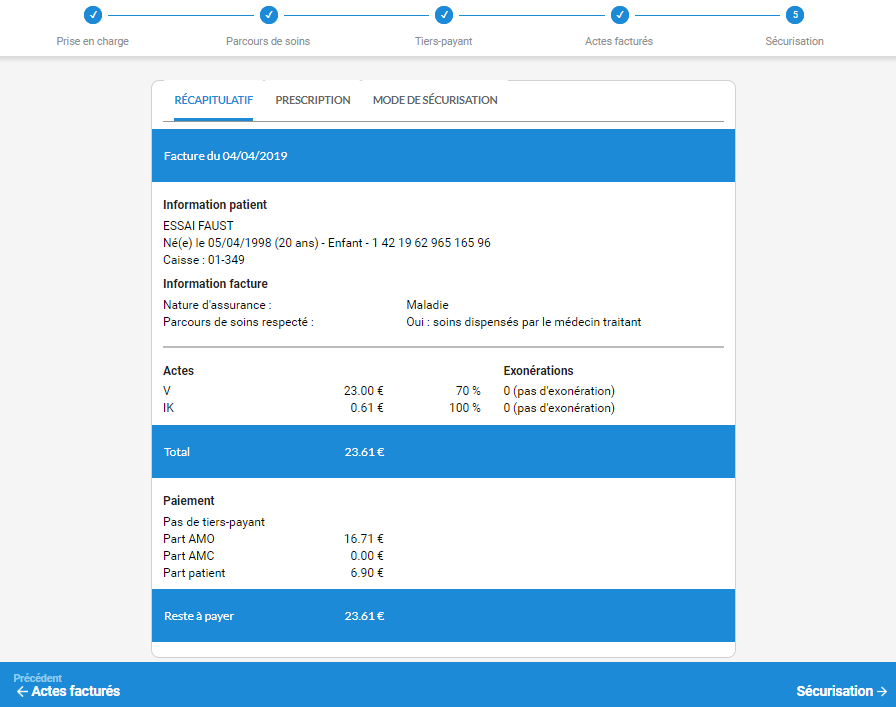Click the patient name ESSAI FAUST
Image resolution: width=896 pixels, height=707 pixels.
coord(198,226)
